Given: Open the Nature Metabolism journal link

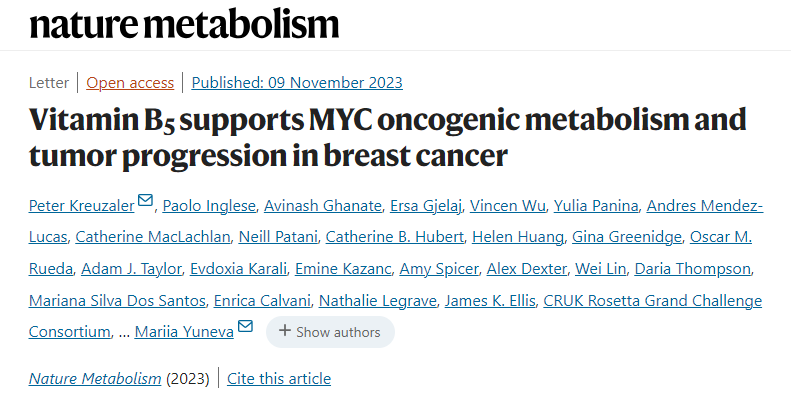Looking at the screenshot, I should [x=95, y=378].
